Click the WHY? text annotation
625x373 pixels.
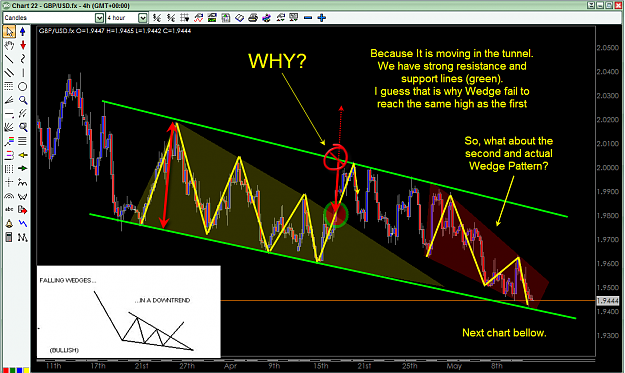pyautogui.click(x=277, y=61)
